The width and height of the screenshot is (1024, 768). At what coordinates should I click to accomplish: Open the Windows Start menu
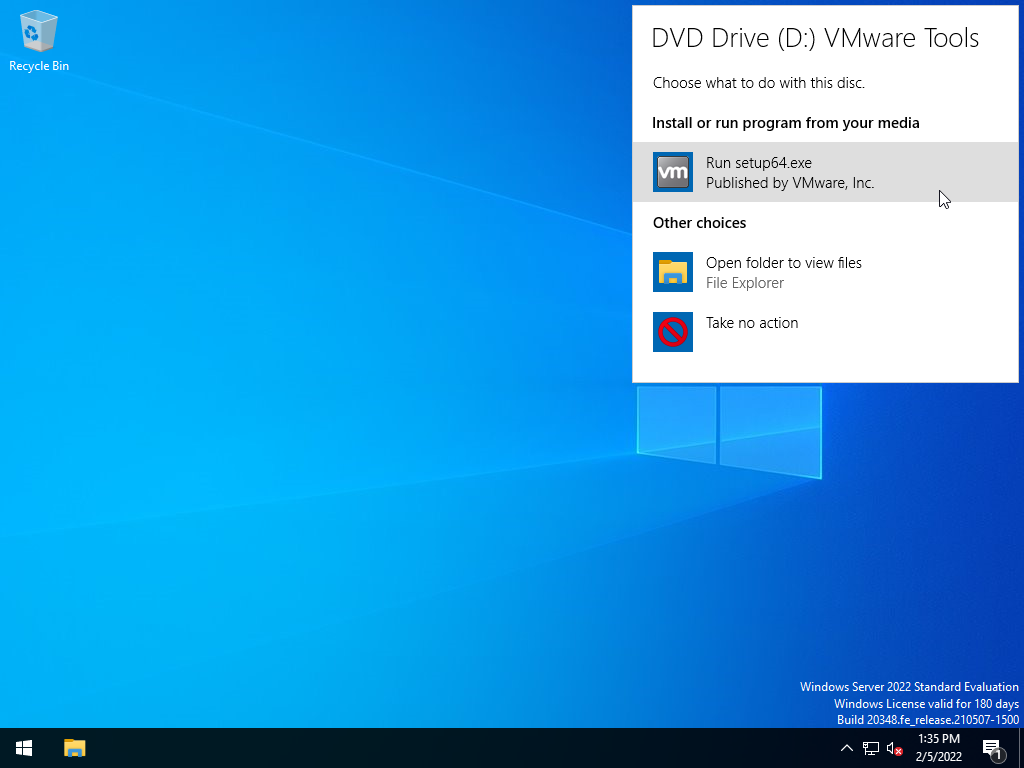coord(24,748)
